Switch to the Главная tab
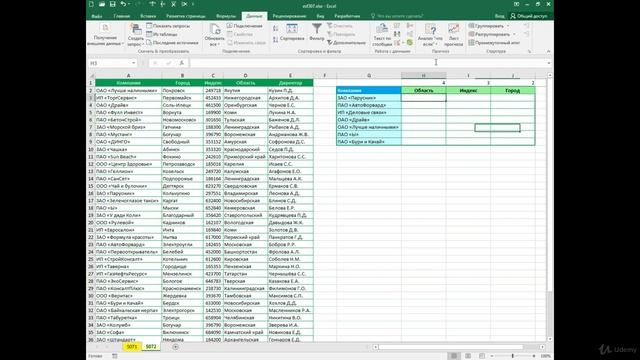This screenshot has width=640, height=360. point(121,16)
